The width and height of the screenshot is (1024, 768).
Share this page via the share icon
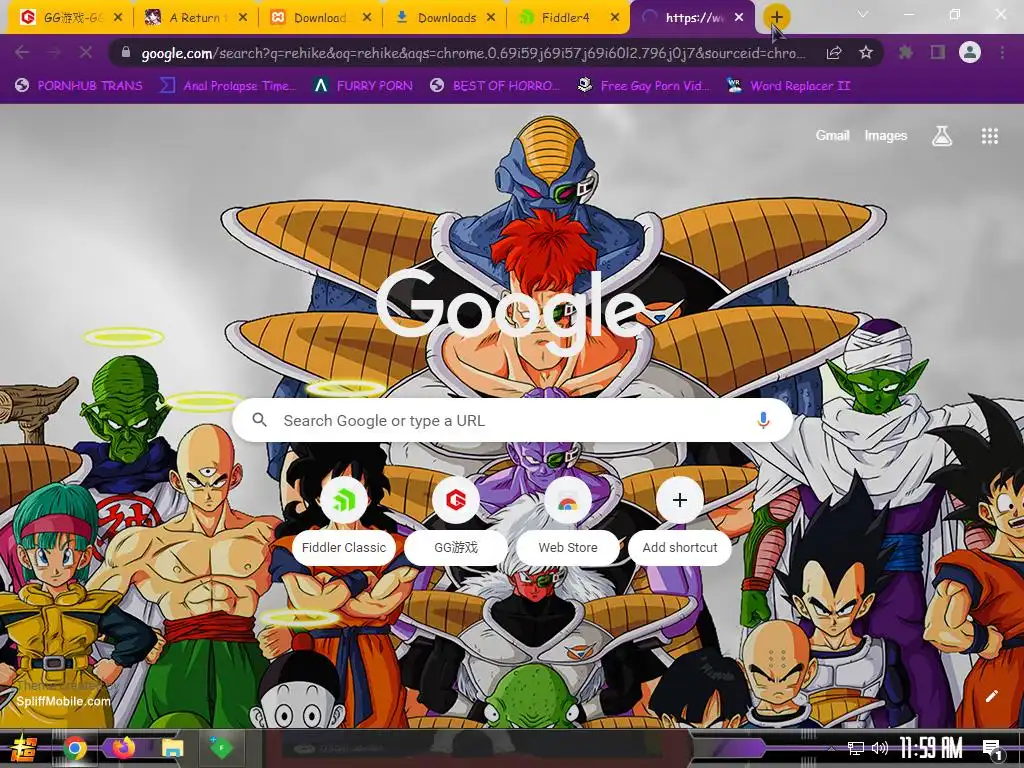(833, 52)
